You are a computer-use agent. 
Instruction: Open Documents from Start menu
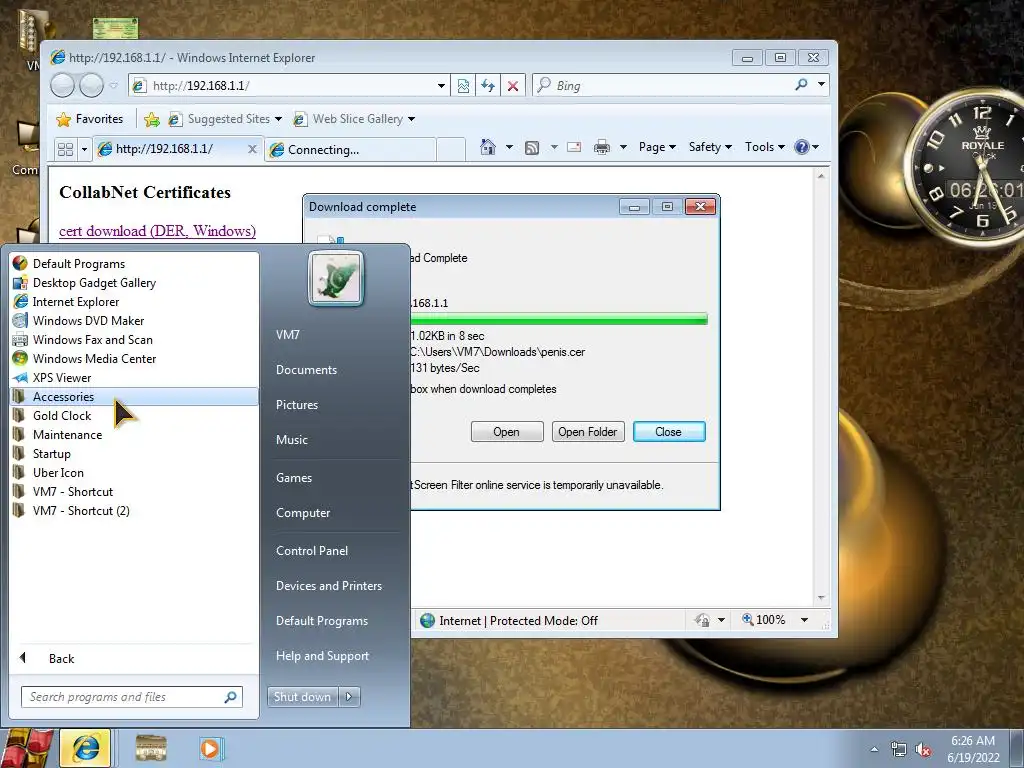[306, 370]
